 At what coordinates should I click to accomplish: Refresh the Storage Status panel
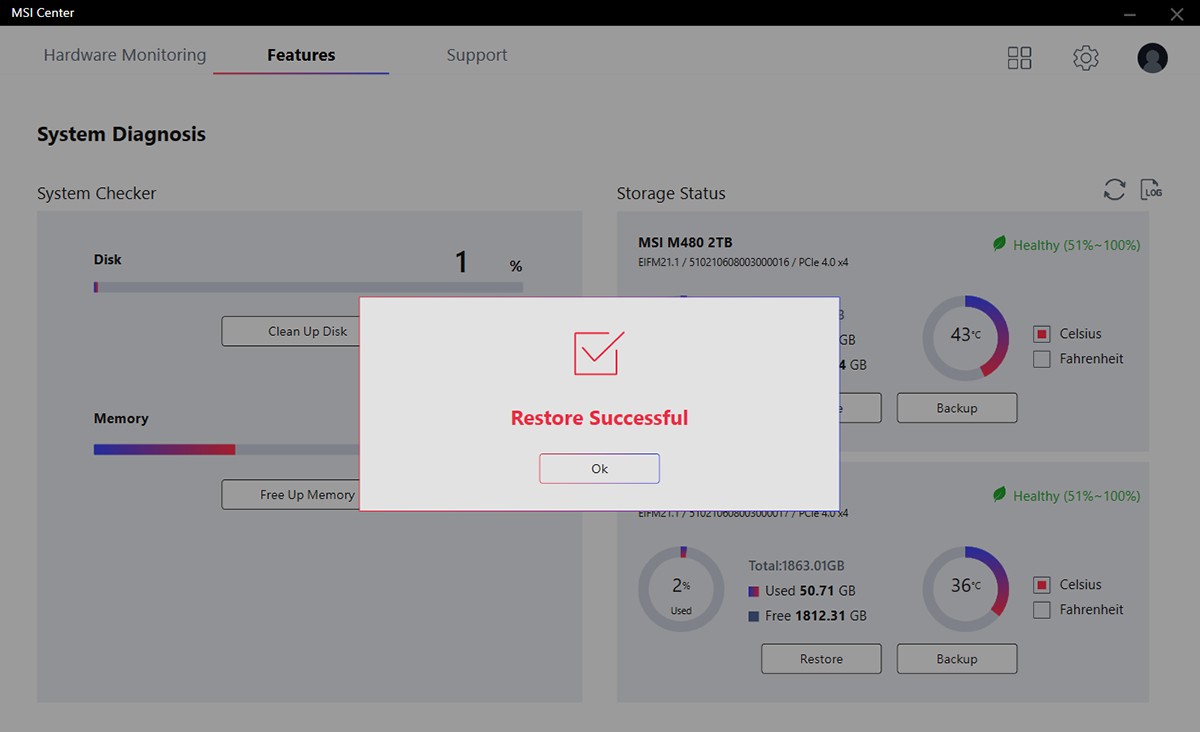pyautogui.click(x=1114, y=190)
